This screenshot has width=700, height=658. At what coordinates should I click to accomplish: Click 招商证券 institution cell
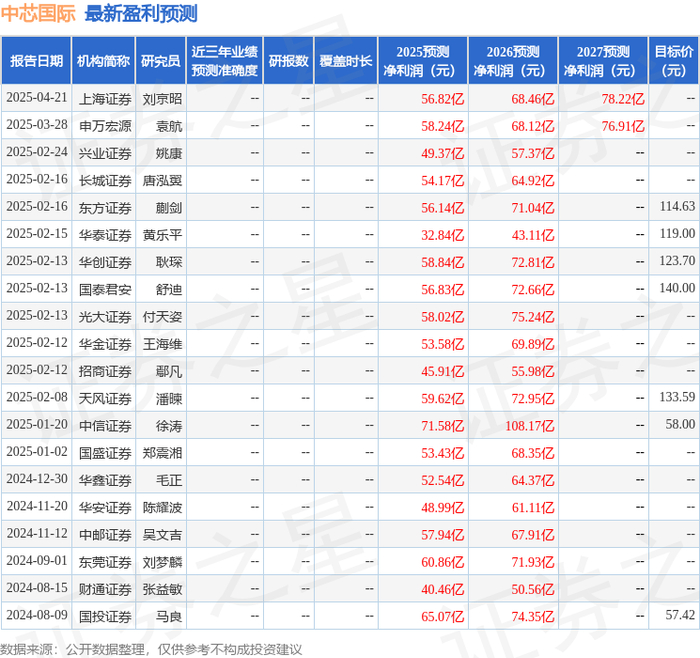[x=105, y=371]
